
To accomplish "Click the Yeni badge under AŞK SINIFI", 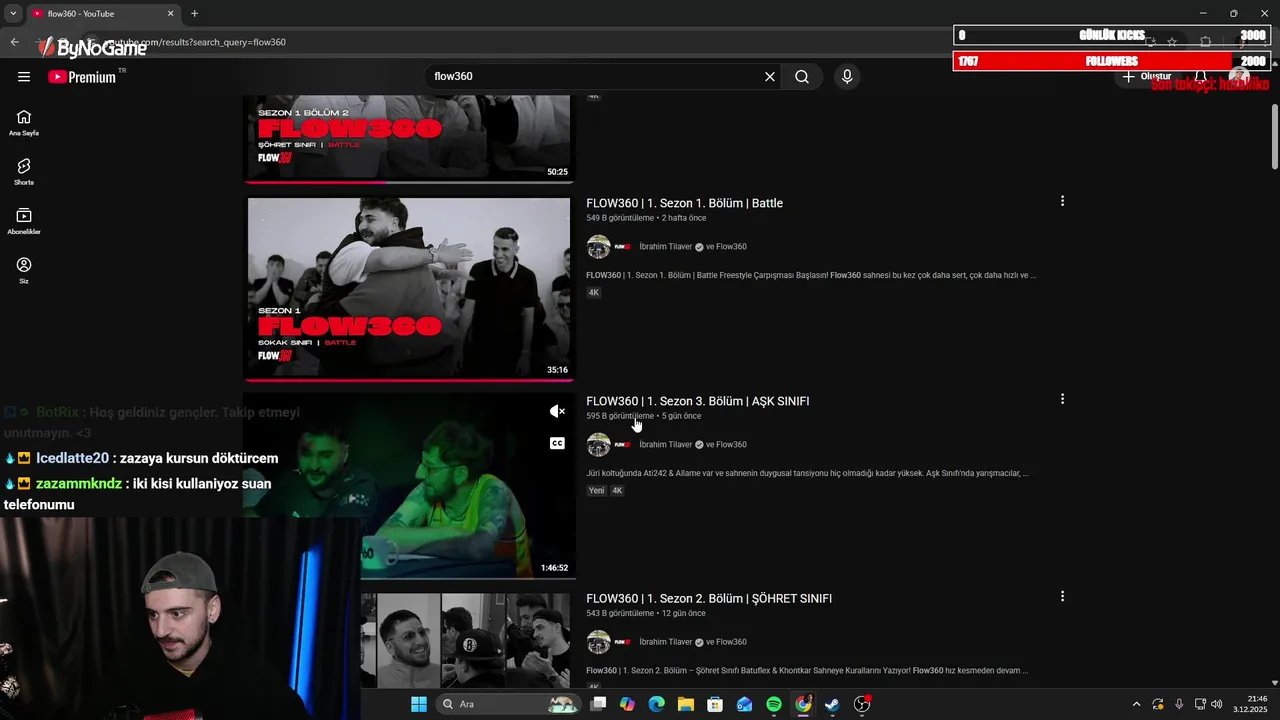I will coord(596,491).
